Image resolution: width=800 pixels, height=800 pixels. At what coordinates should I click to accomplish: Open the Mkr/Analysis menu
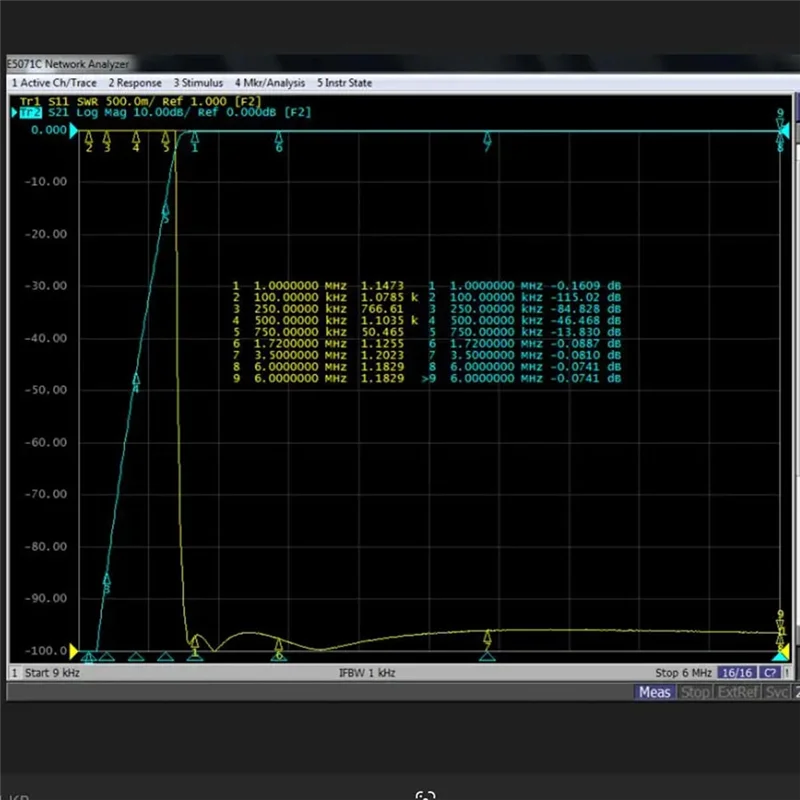(270, 83)
